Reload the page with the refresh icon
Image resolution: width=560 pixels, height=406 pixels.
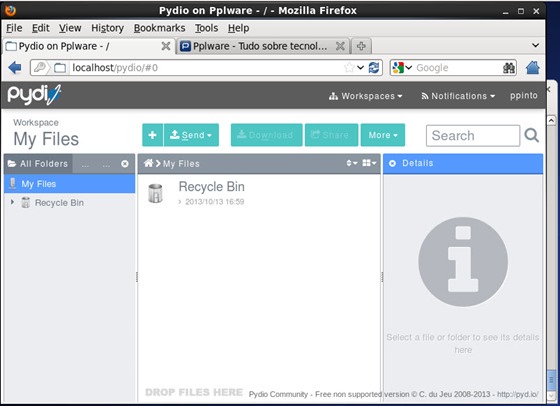coord(374,67)
